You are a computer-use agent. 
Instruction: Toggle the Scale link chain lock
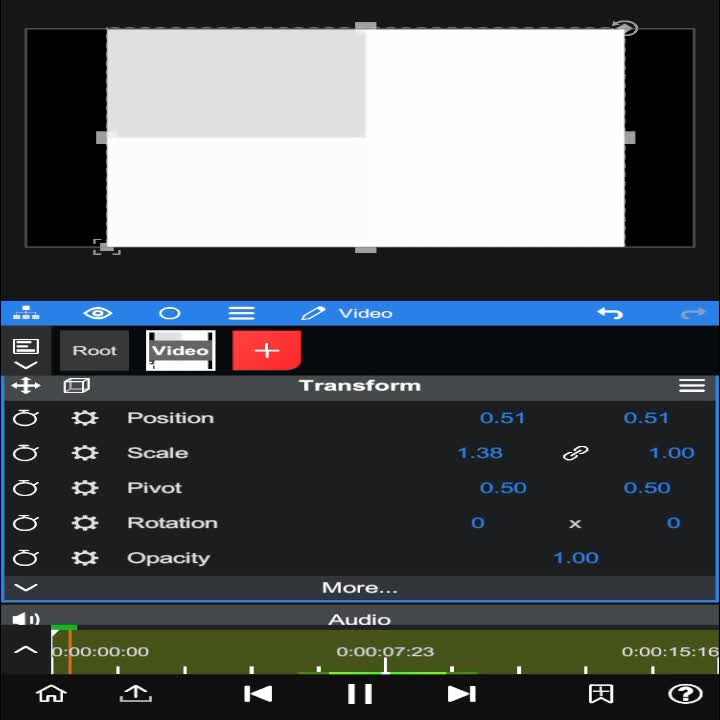tap(575, 453)
